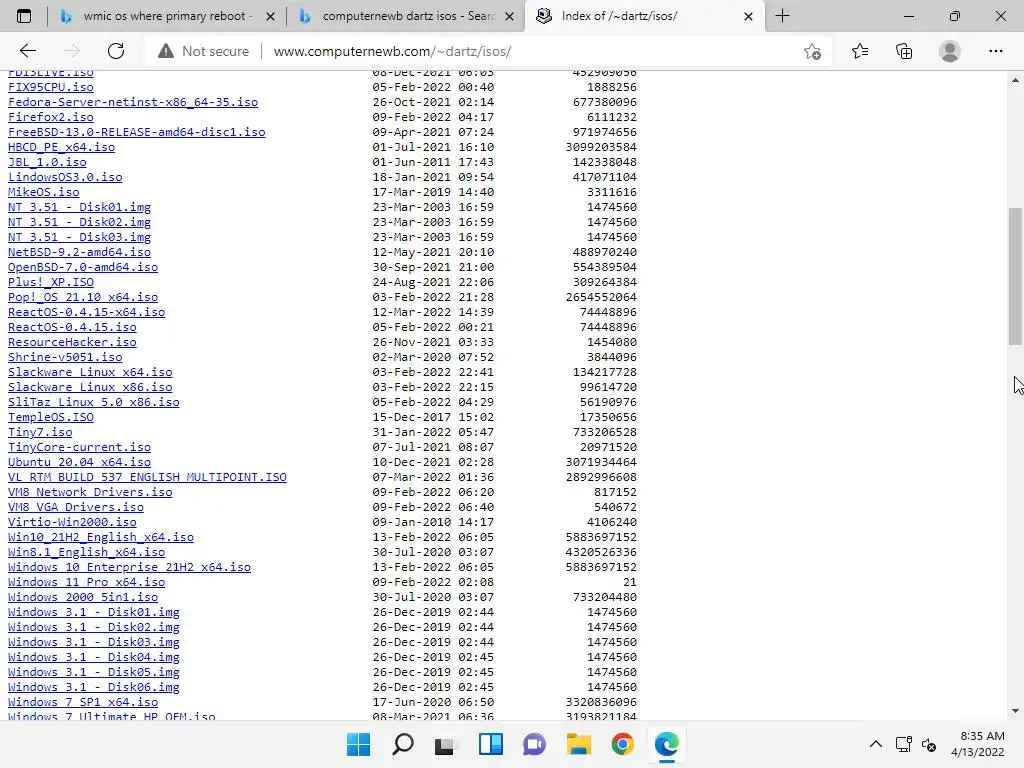Click the network tray icon
Viewport: 1024px width, 768px height.
pos(904,744)
